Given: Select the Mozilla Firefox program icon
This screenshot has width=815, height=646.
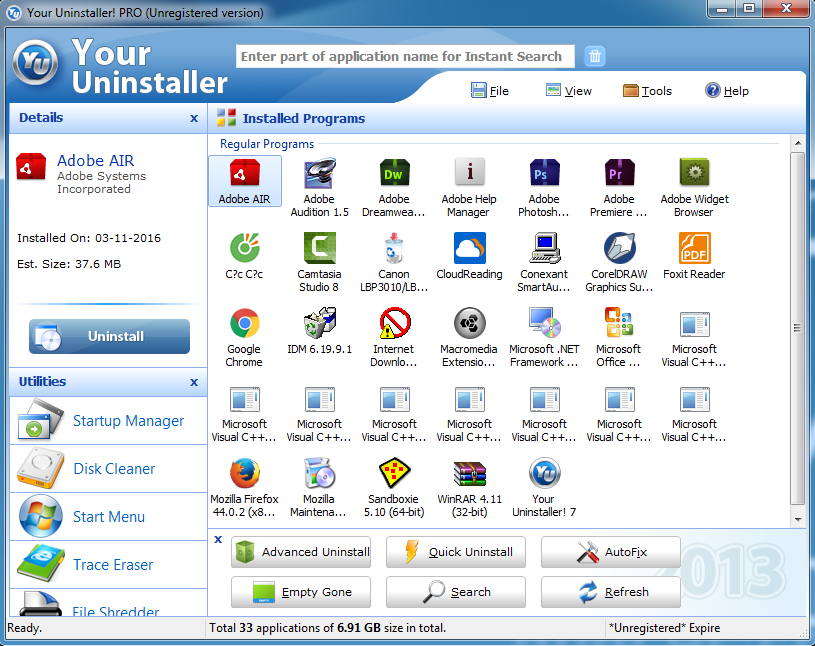Looking at the screenshot, I should (244, 474).
